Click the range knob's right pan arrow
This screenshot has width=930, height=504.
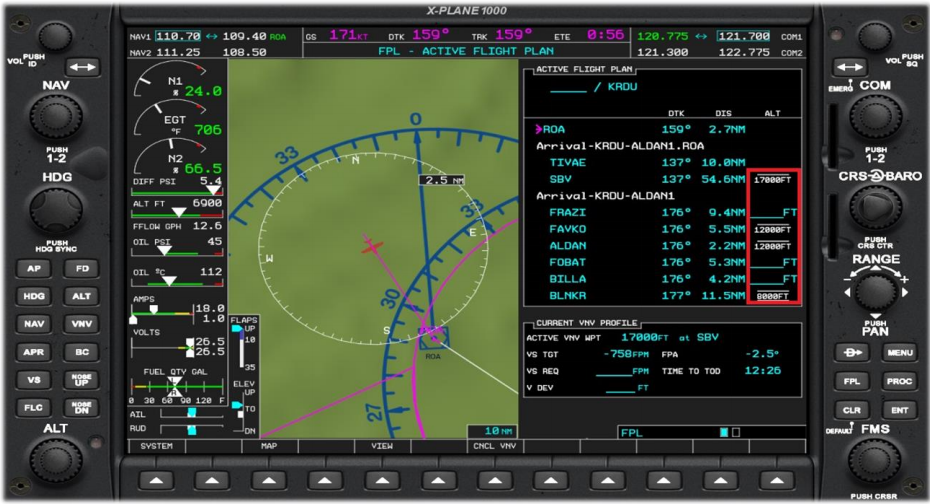coord(904,292)
